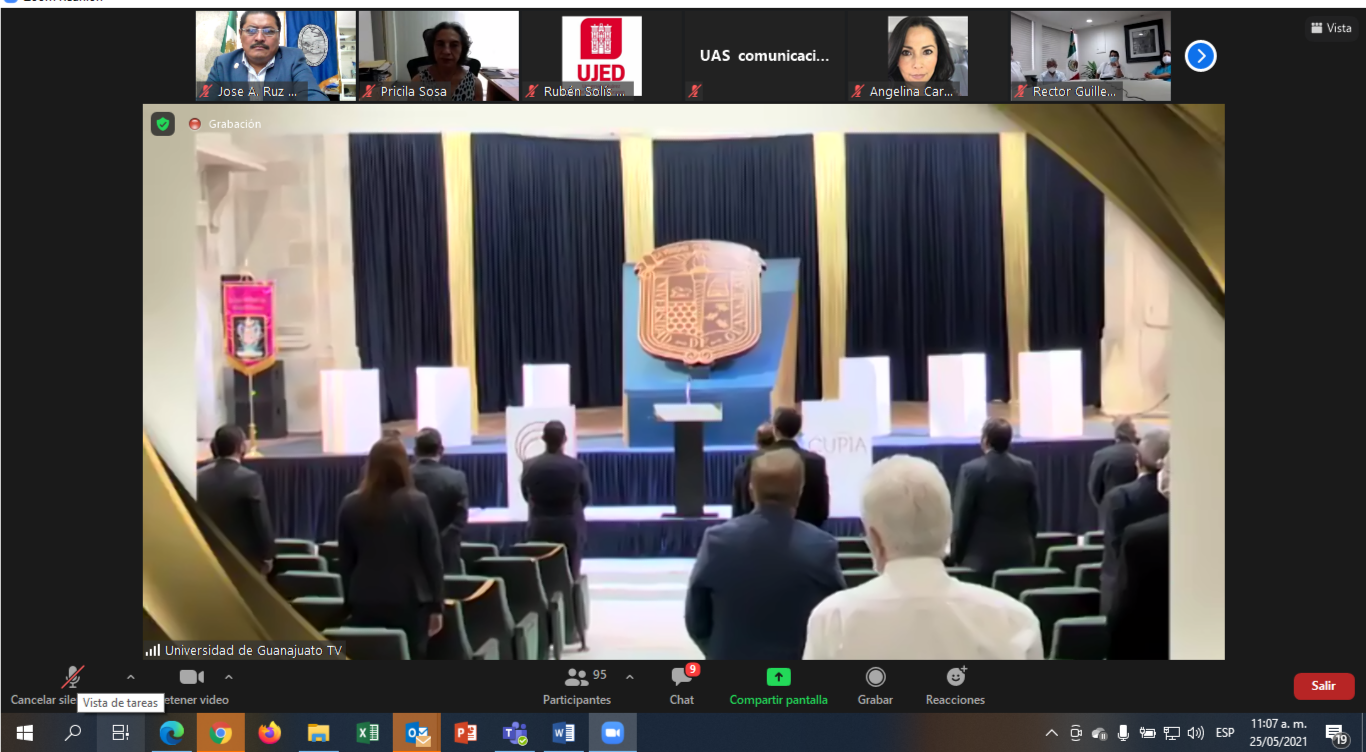Select Pricila Sosa participant thumbnail
1366x752 pixels.
tap(439, 56)
